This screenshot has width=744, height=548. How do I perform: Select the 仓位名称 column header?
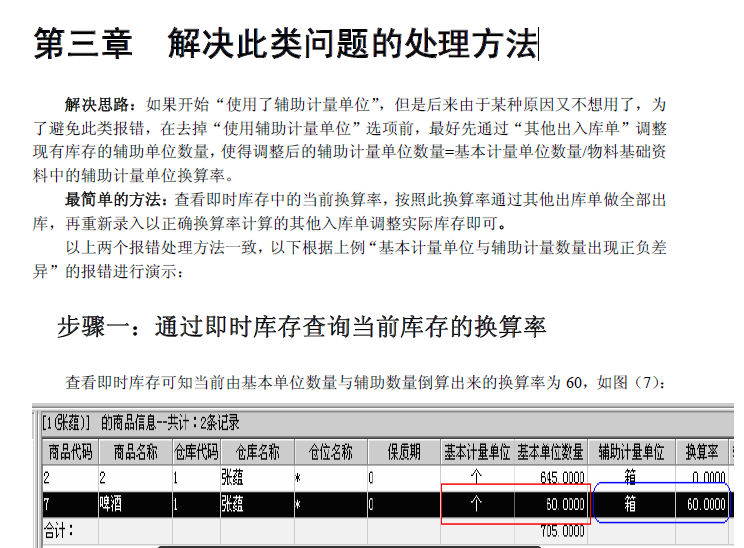coord(330,452)
